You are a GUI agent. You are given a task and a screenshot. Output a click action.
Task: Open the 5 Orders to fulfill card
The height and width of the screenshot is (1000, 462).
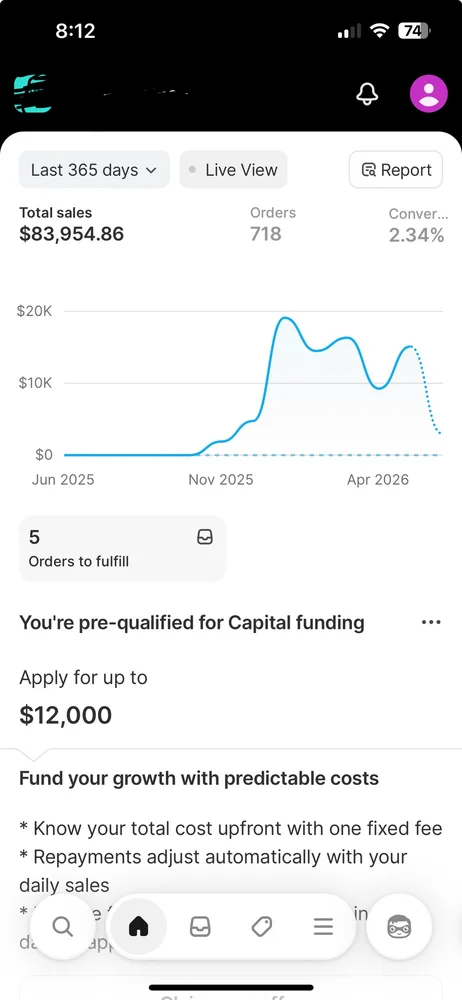click(123, 548)
